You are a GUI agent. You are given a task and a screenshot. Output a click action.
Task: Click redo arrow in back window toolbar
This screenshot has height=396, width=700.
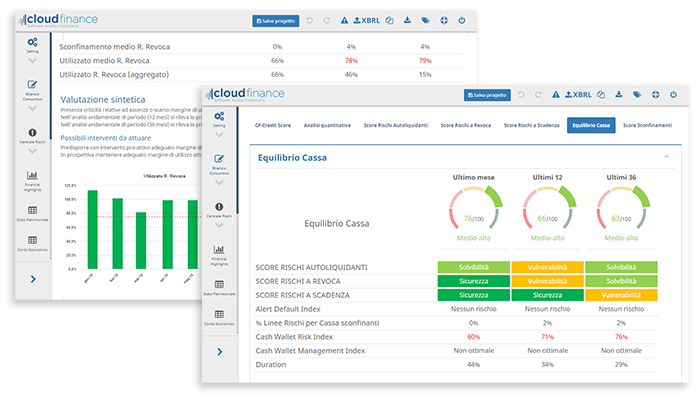[x=327, y=21]
